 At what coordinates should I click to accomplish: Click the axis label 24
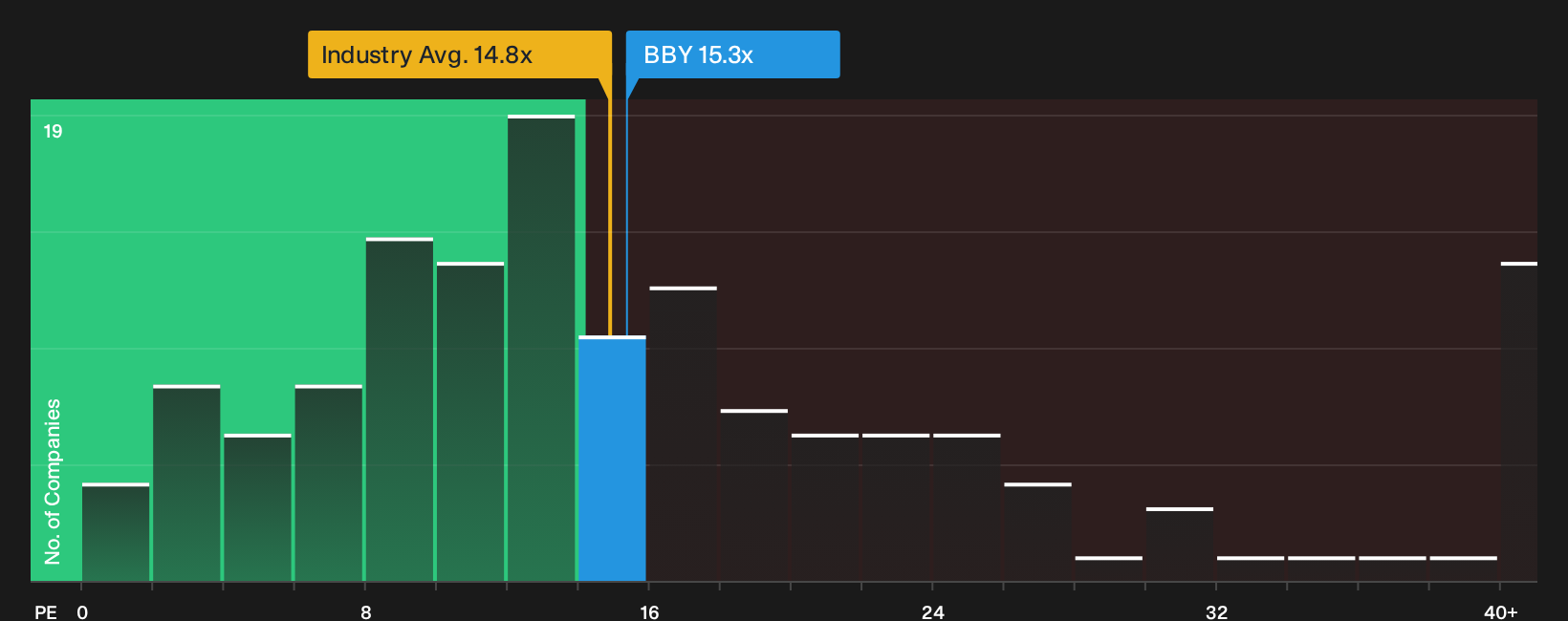coord(933,611)
